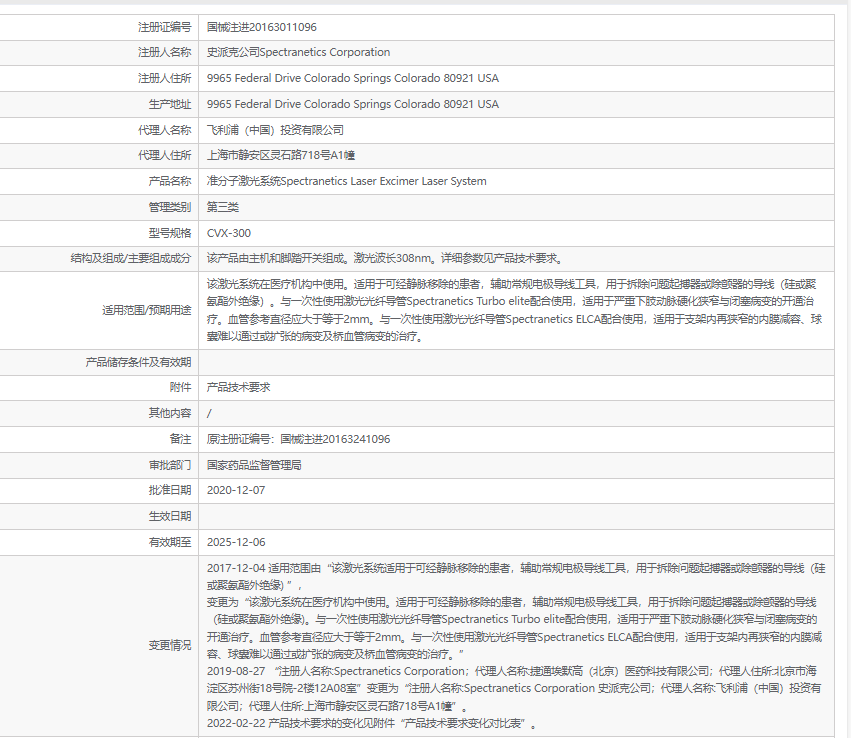The height and width of the screenshot is (738, 851).
Task: Click the 有效期至 field label
Action: [x=170, y=543]
